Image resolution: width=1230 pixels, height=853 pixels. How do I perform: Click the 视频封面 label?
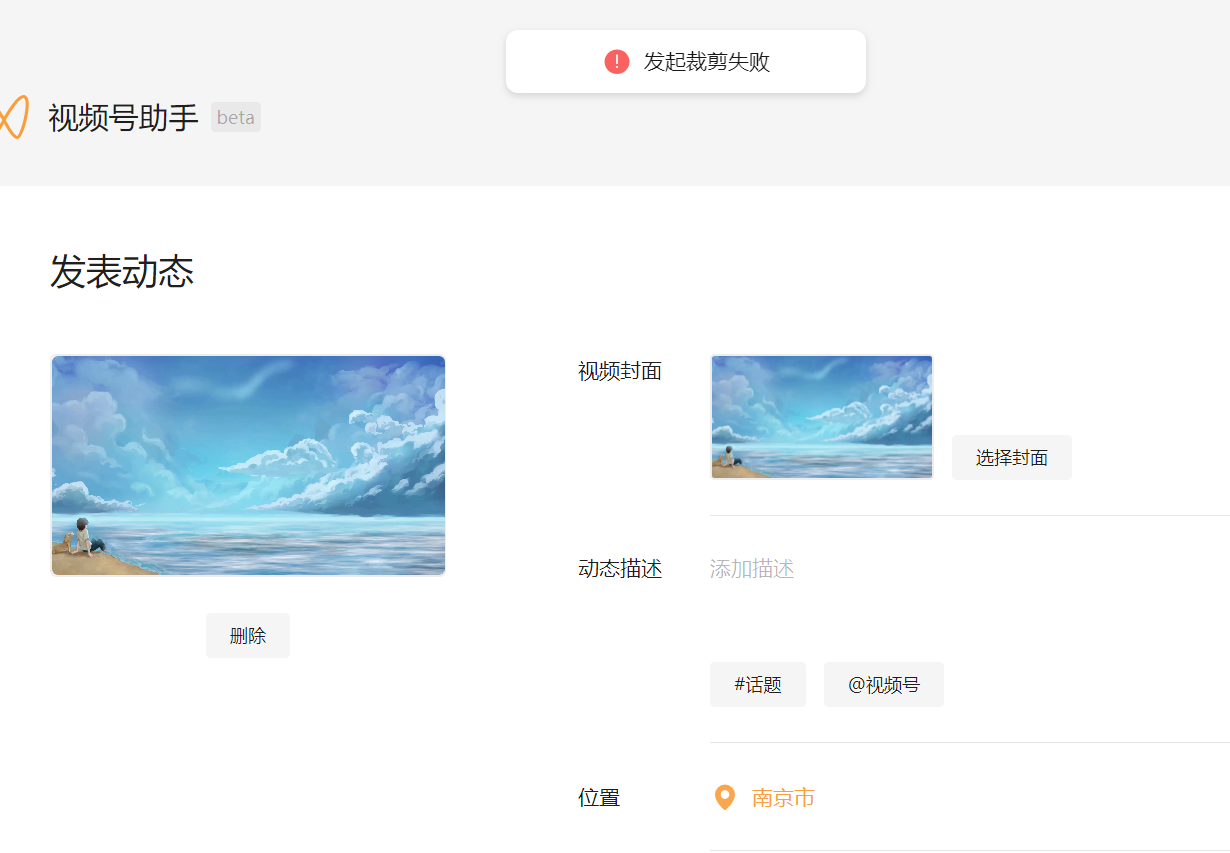[620, 371]
